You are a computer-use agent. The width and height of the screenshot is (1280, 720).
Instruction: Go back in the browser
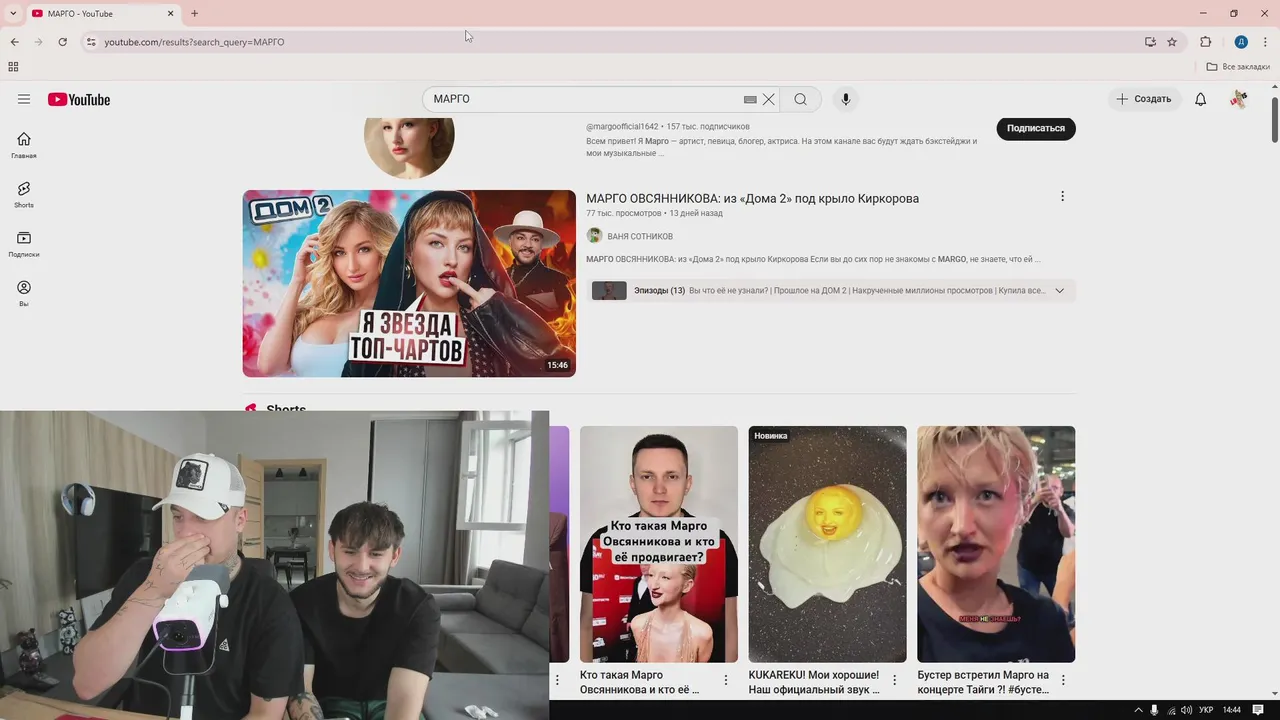tap(15, 42)
